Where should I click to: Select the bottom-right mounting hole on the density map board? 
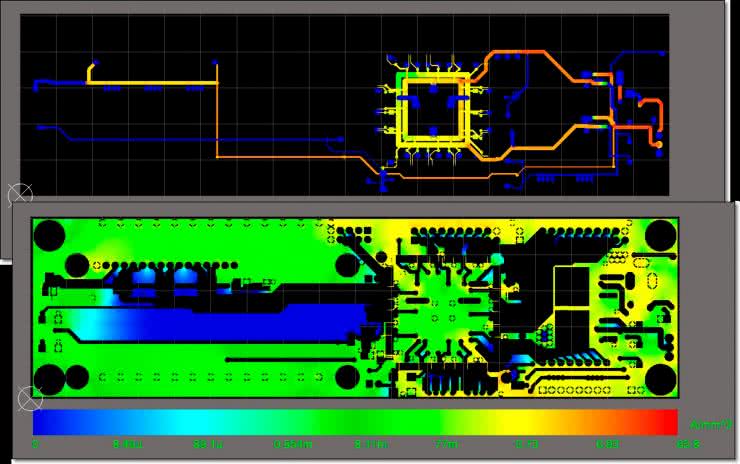[x=660, y=380]
